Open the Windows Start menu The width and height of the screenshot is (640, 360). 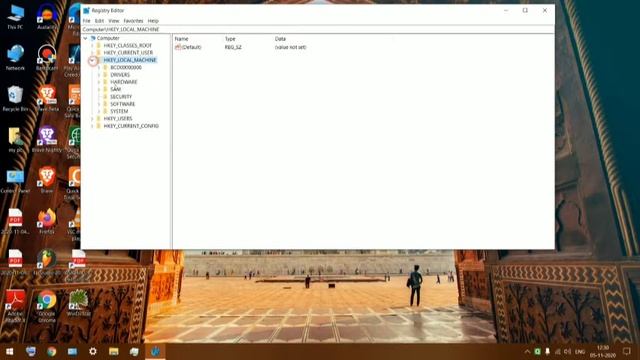[10, 351]
